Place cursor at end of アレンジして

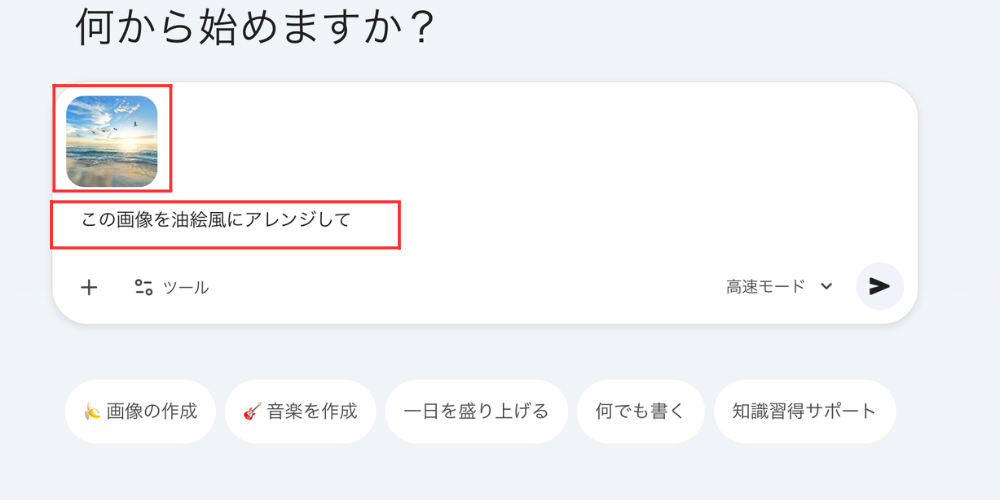pos(351,220)
